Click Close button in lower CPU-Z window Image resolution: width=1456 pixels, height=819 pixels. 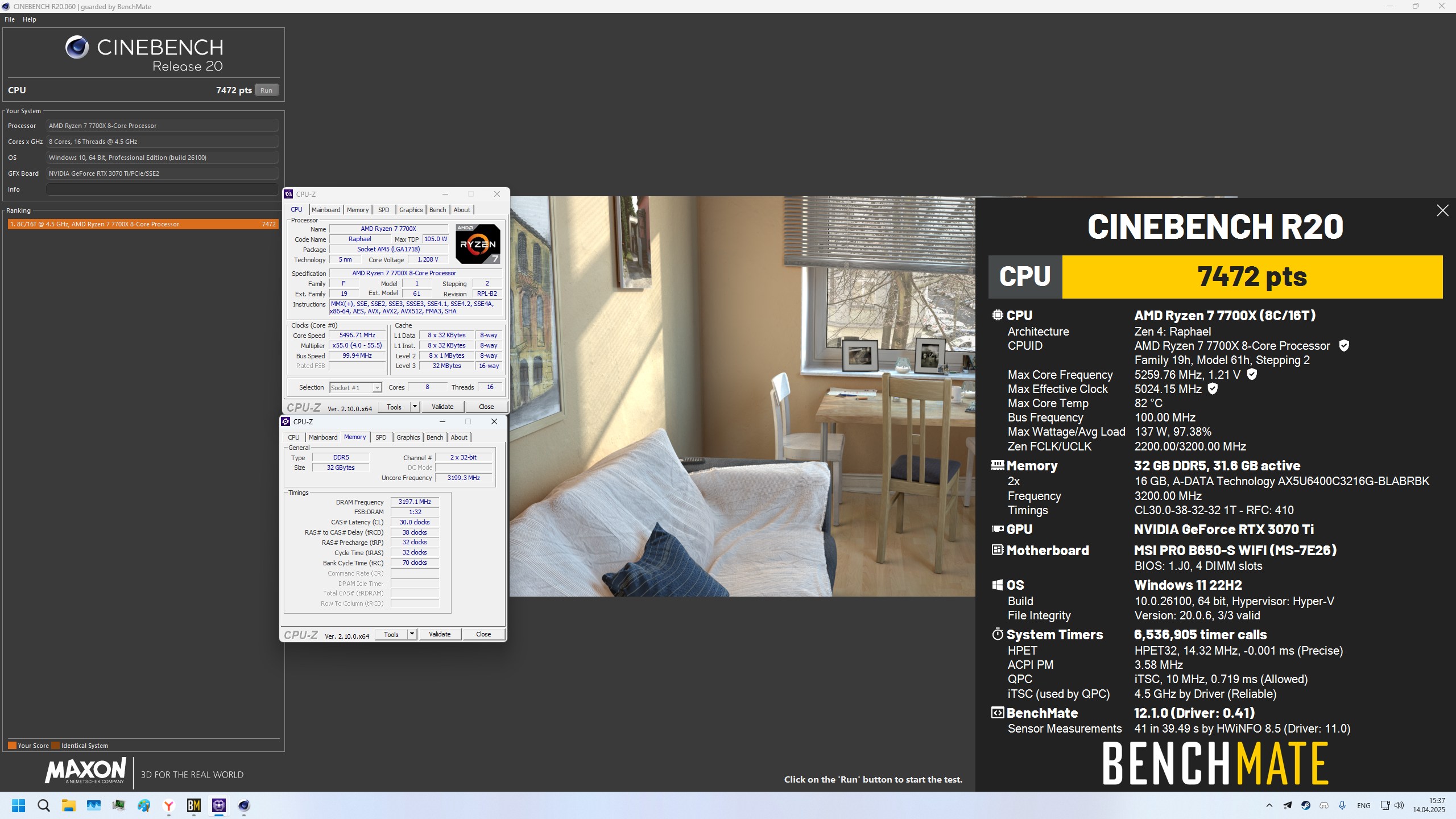pos(483,634)
